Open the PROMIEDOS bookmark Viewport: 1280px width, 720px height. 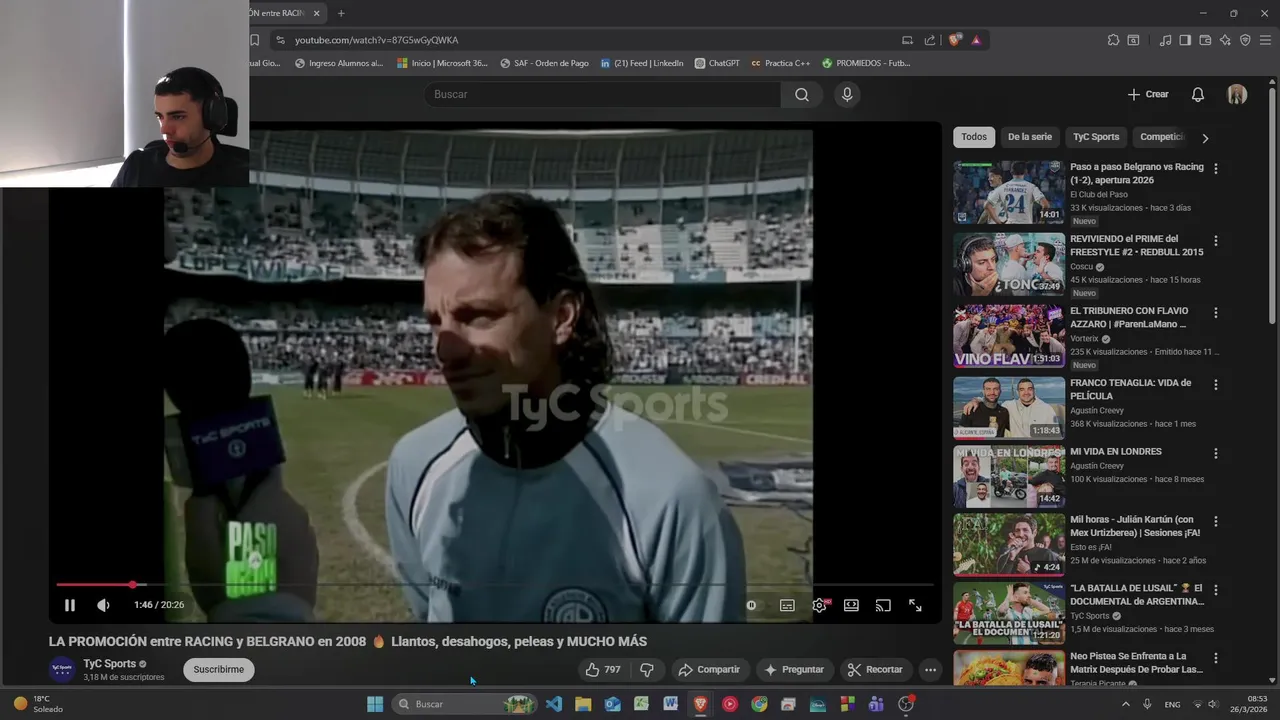point(866,63)
